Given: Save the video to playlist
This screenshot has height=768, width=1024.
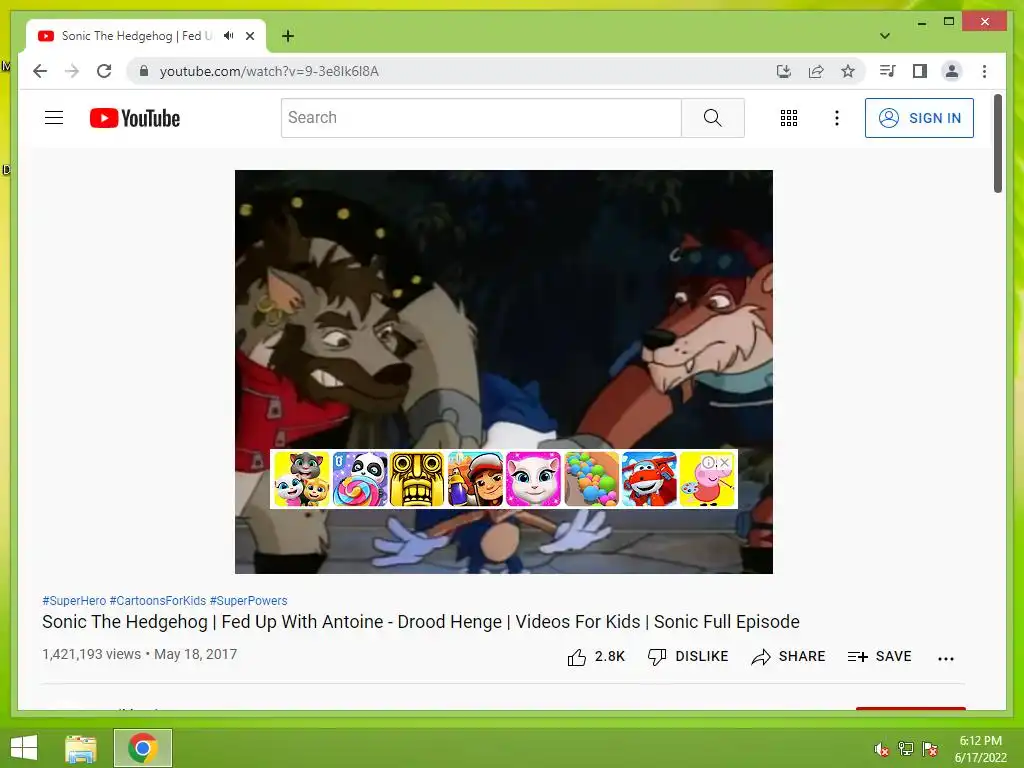Looking at the screenshot, I should [x=879, y=657].
